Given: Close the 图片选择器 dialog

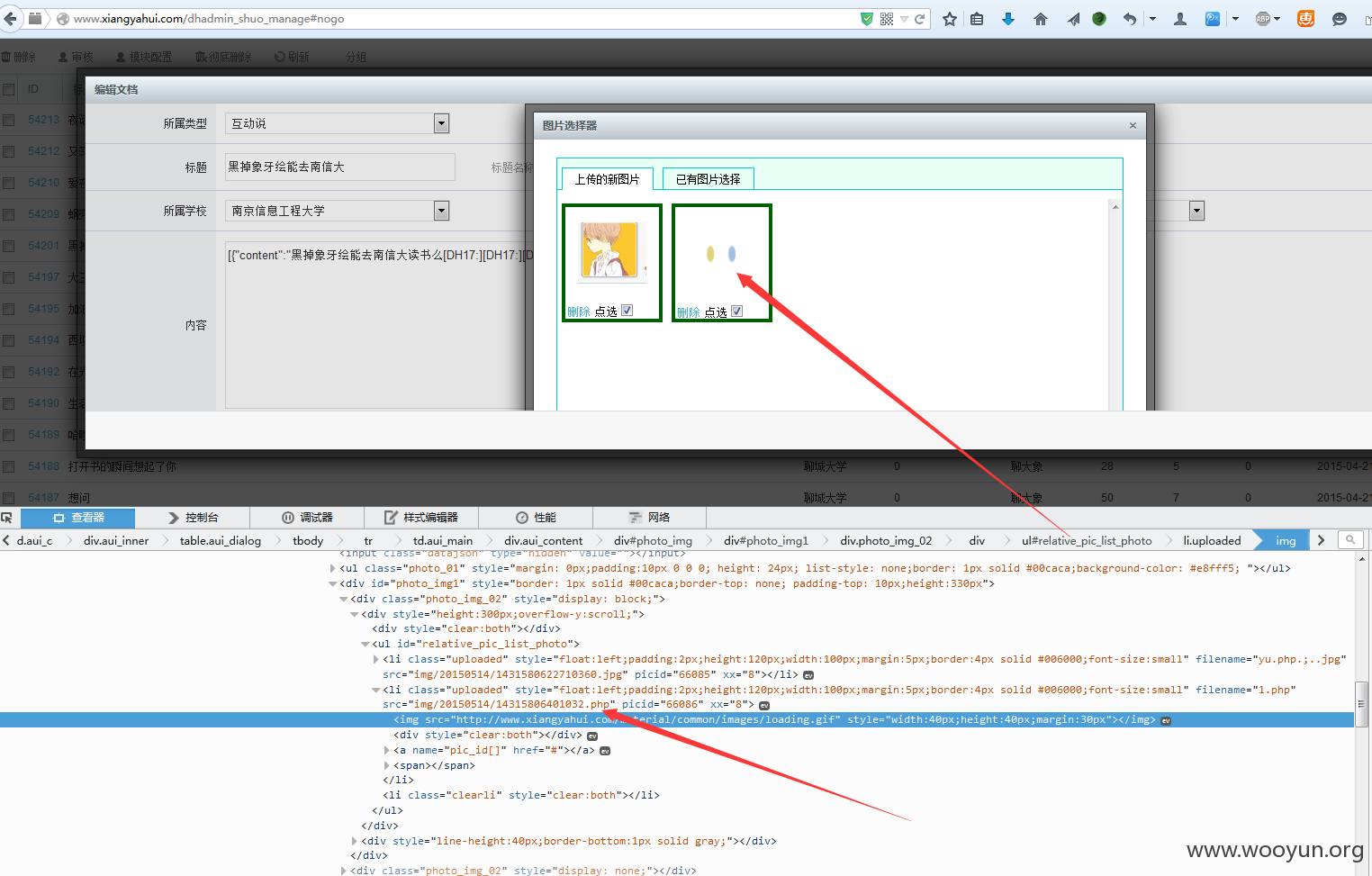Looking at the screenshot, I should [1133, 125].
